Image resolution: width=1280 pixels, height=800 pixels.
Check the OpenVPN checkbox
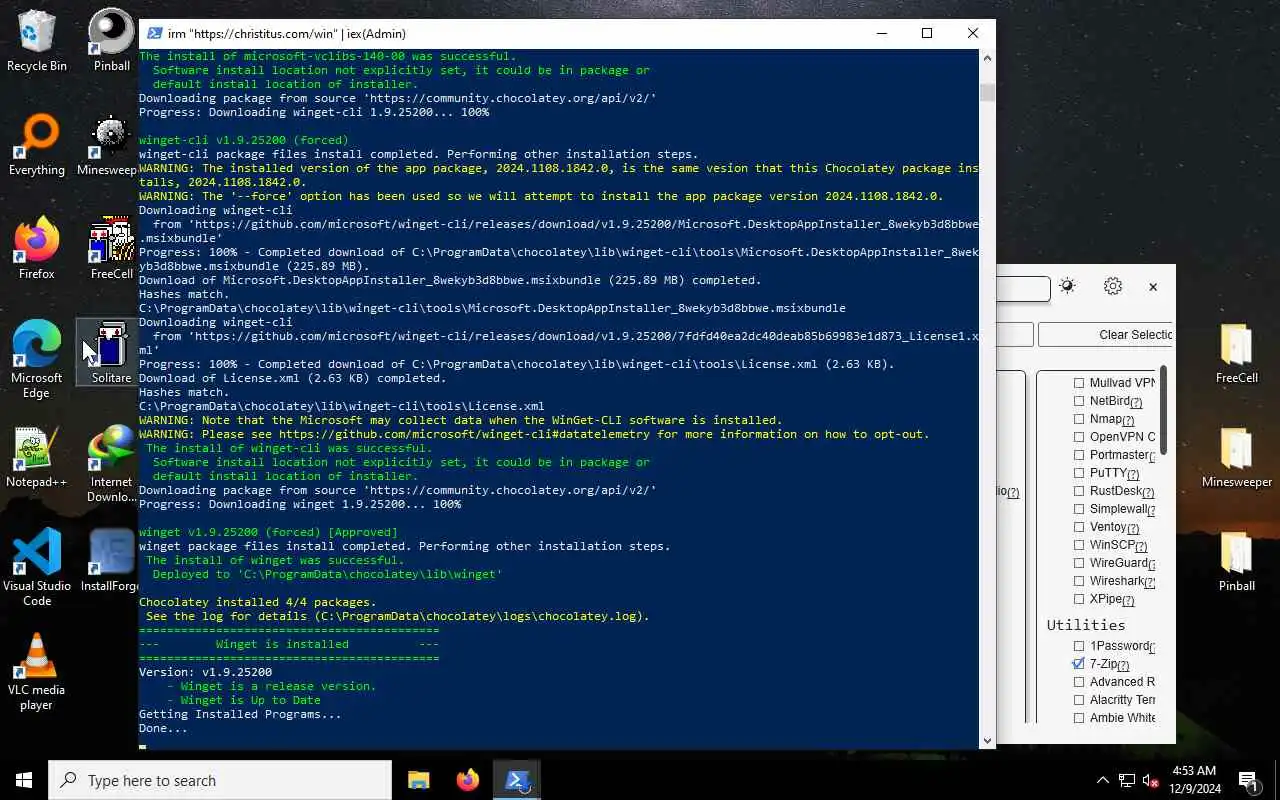click(1079, 437)
